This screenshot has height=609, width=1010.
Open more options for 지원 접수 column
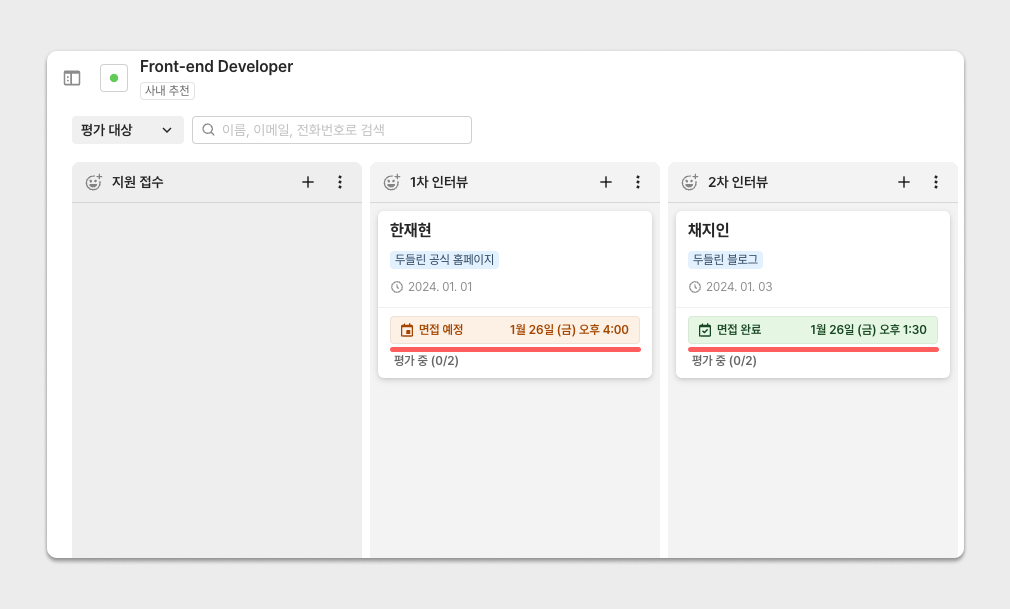(340, 182)
